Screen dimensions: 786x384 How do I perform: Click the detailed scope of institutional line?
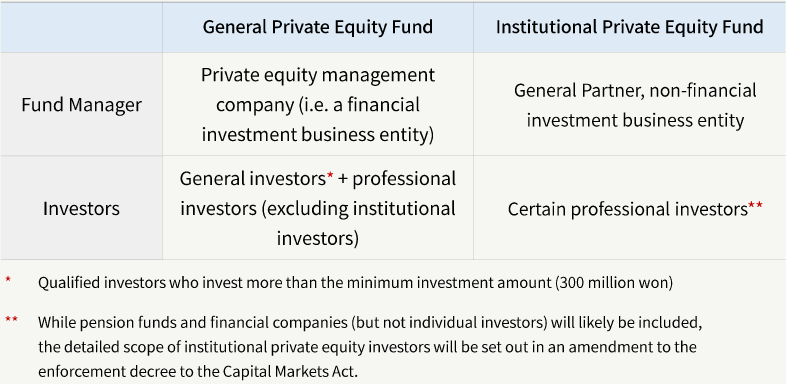point(367,347)
